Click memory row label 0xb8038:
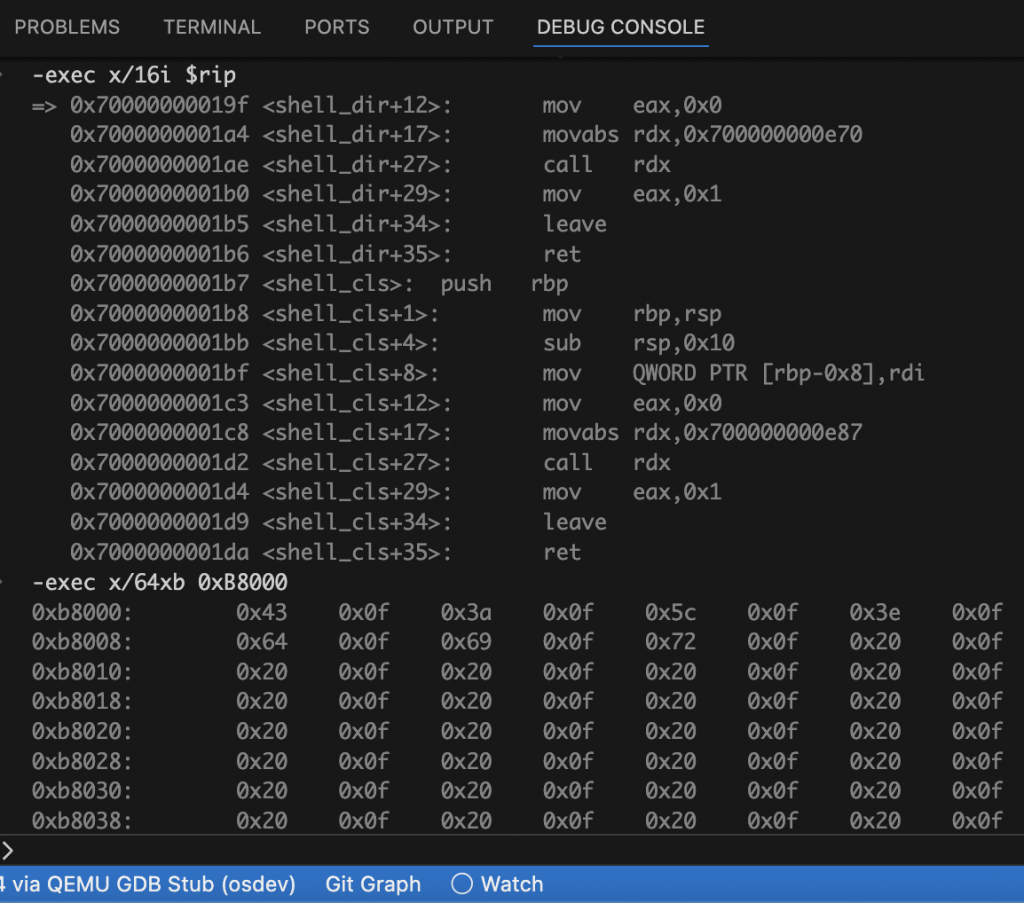This screenshot has height=903, width=1024. tap(82, 821)
